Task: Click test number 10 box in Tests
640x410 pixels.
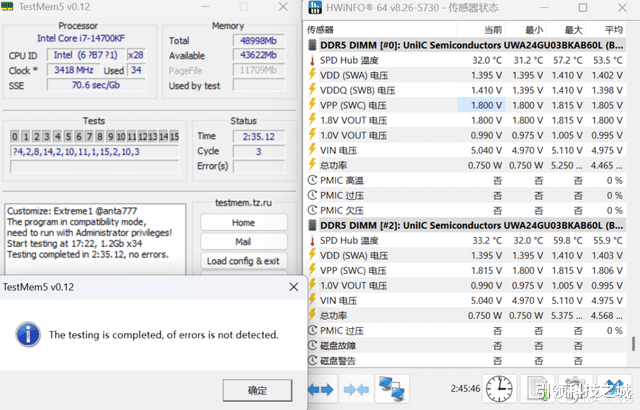Action: (x=121, y=137)
